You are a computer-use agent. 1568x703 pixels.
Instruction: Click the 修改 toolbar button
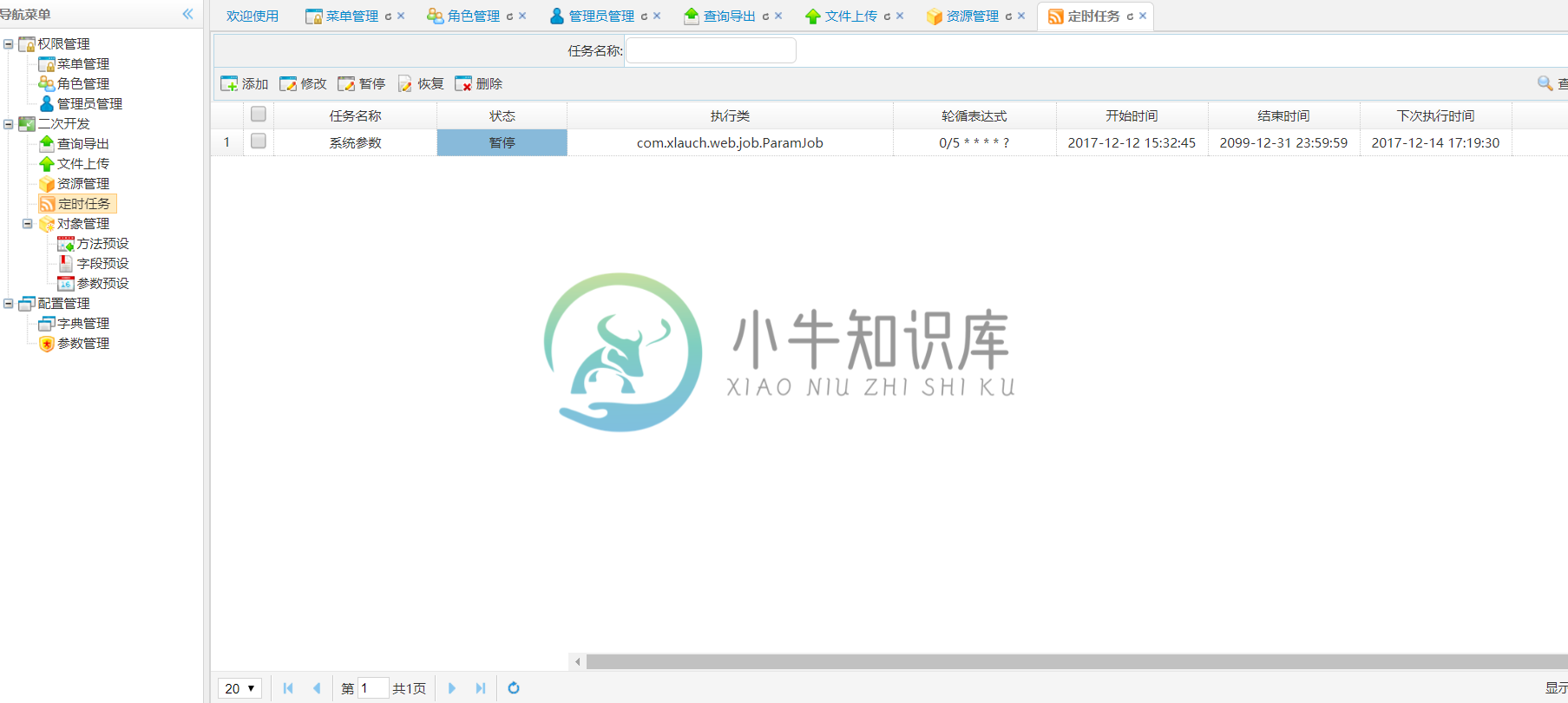(x=303, y=84)
